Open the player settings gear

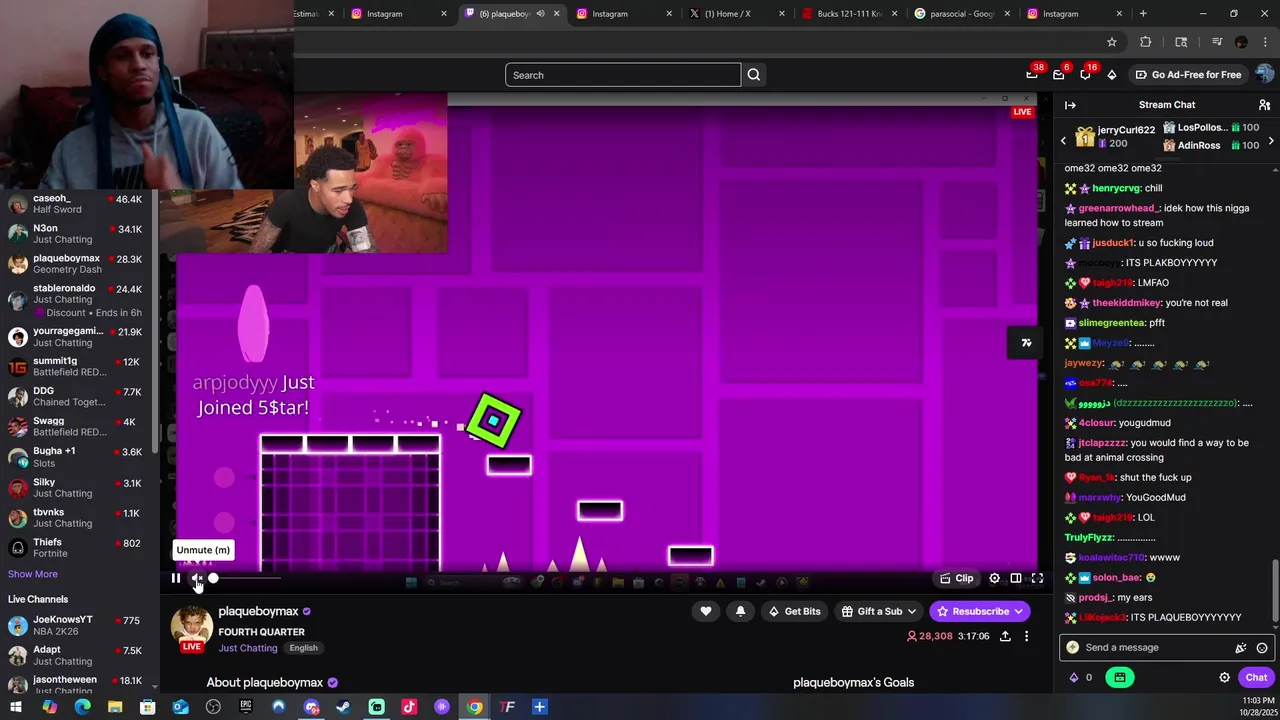tap(994, 578)
